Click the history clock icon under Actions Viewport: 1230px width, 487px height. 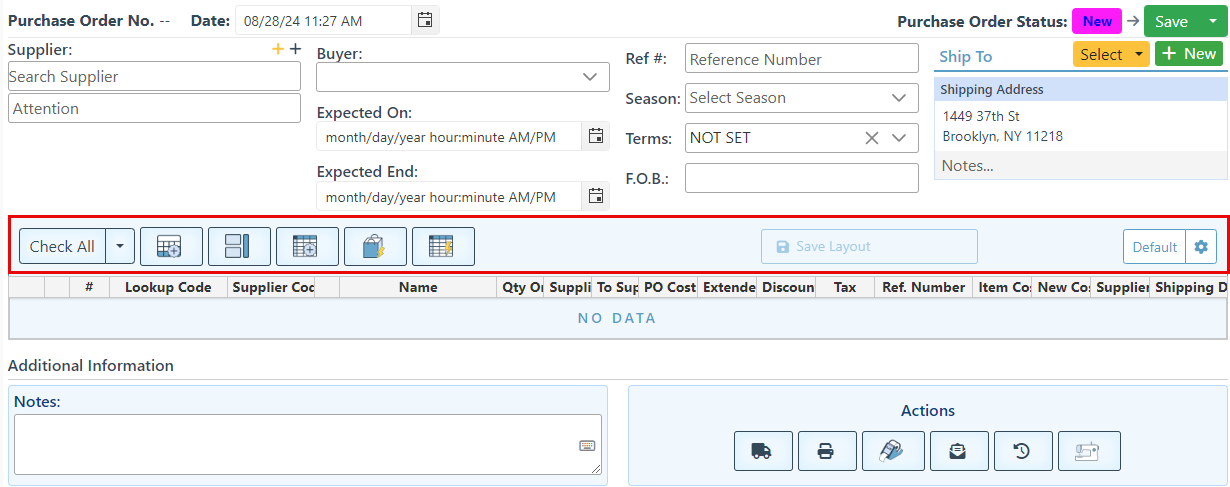[x=1022, y=451]
